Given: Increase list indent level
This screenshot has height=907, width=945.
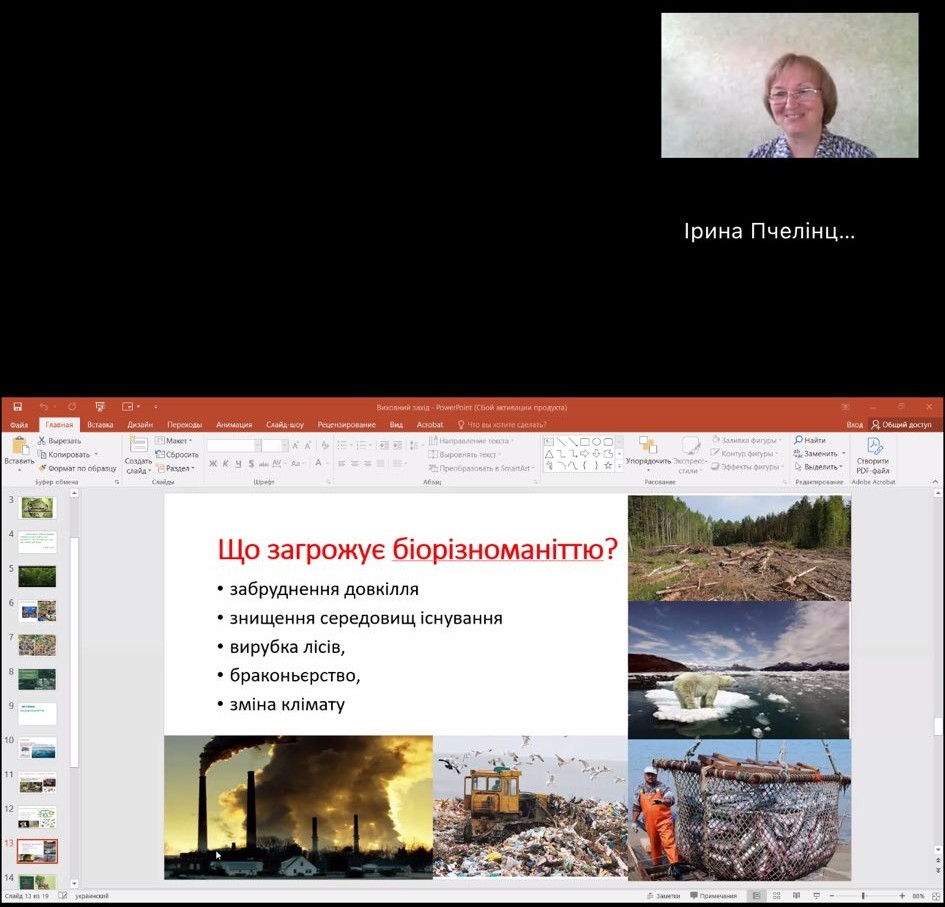Looking at the screenshot, I should point(397,445).
